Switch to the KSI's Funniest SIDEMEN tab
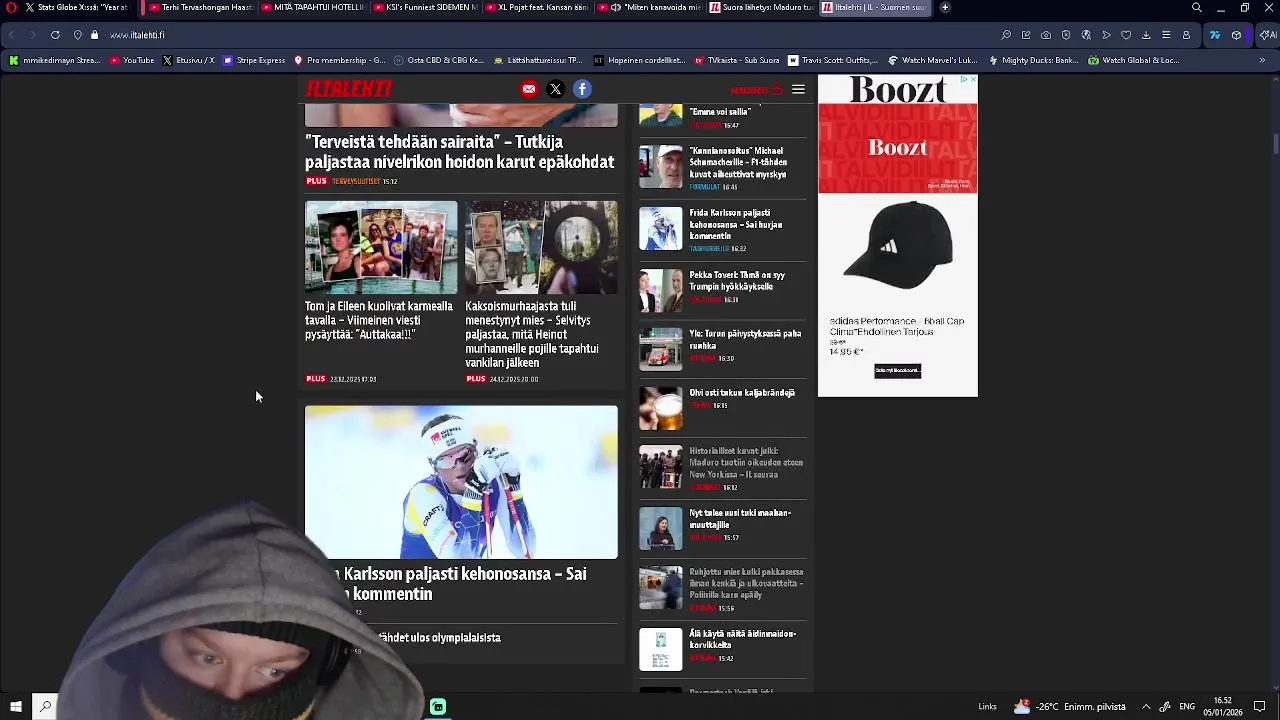This screenshot has height=720, width=1280. (x=424, y=7)
